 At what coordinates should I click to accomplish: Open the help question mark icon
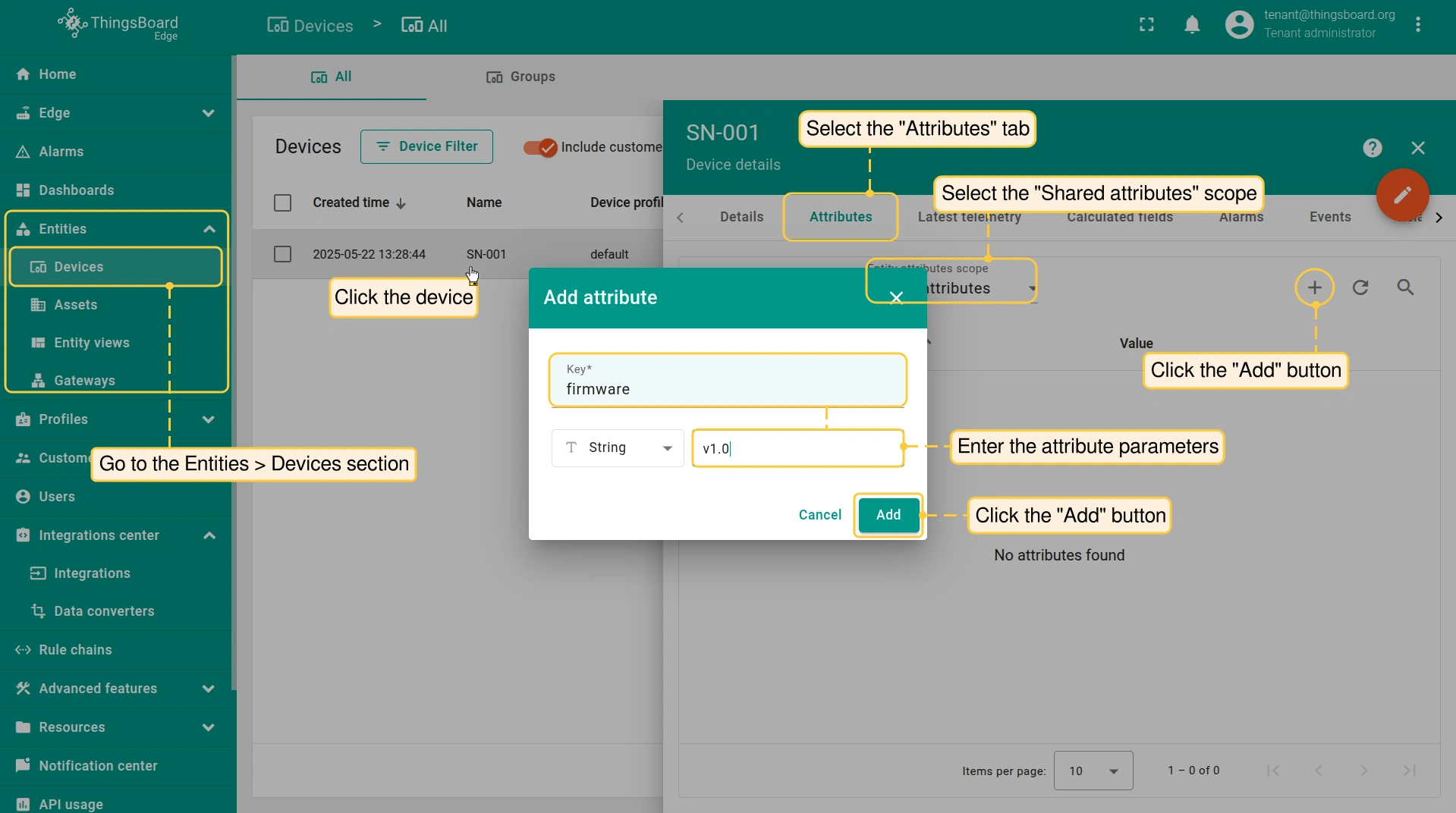tap(1372, 148)
